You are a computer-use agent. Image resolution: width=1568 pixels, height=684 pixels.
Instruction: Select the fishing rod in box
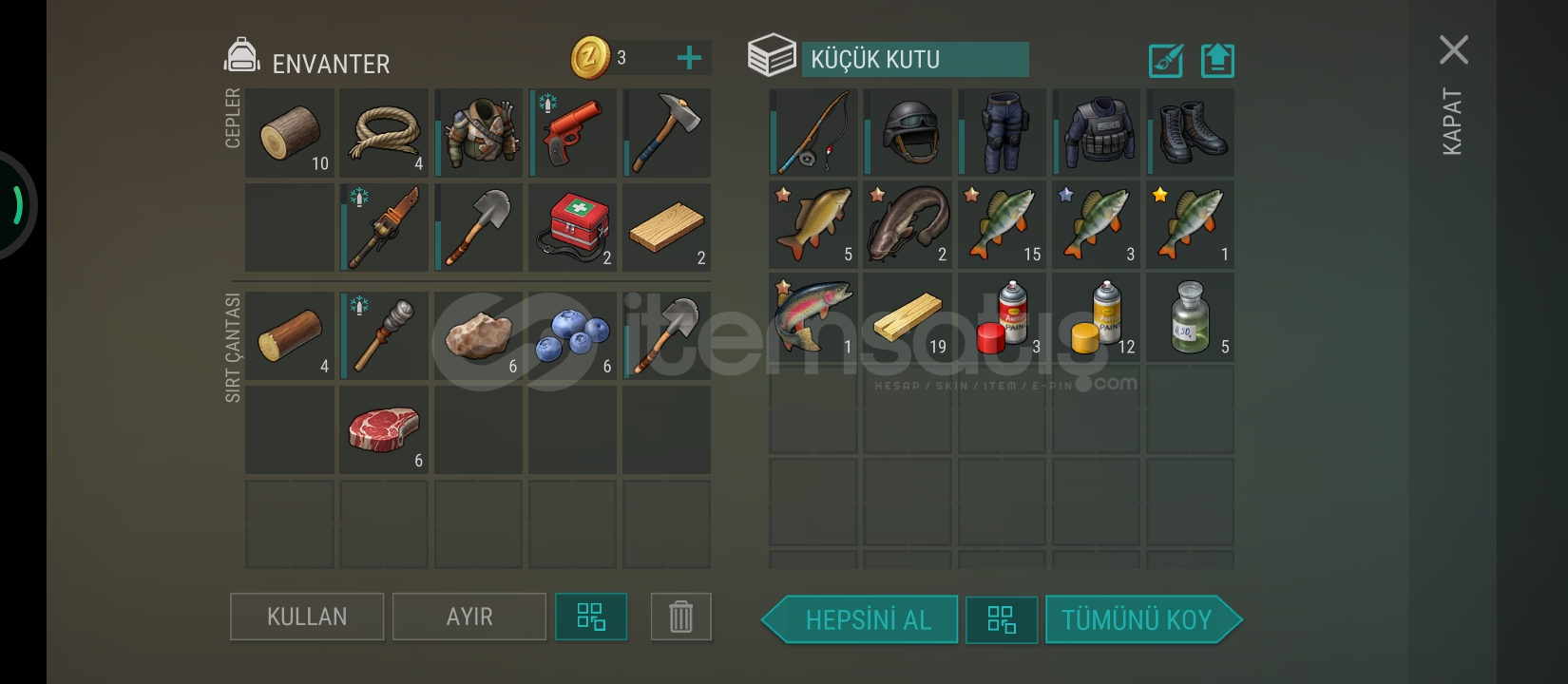[x=813, y=133]
